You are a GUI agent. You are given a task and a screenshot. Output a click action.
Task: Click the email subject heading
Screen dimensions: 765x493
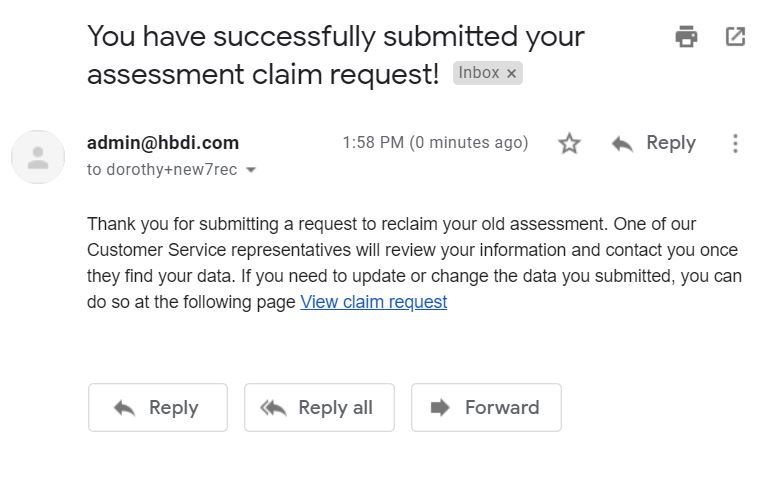pyautogui.click(x=335, y=38)
